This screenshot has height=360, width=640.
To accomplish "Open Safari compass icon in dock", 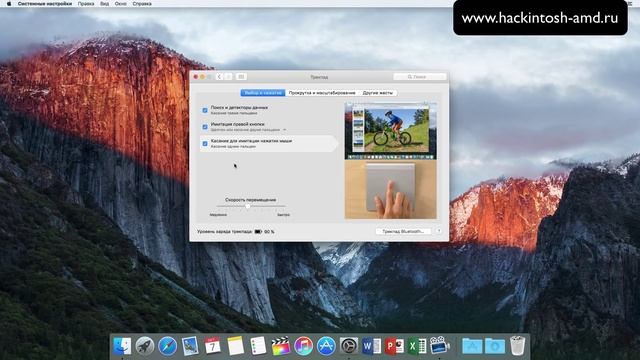I will coord(167,346).
